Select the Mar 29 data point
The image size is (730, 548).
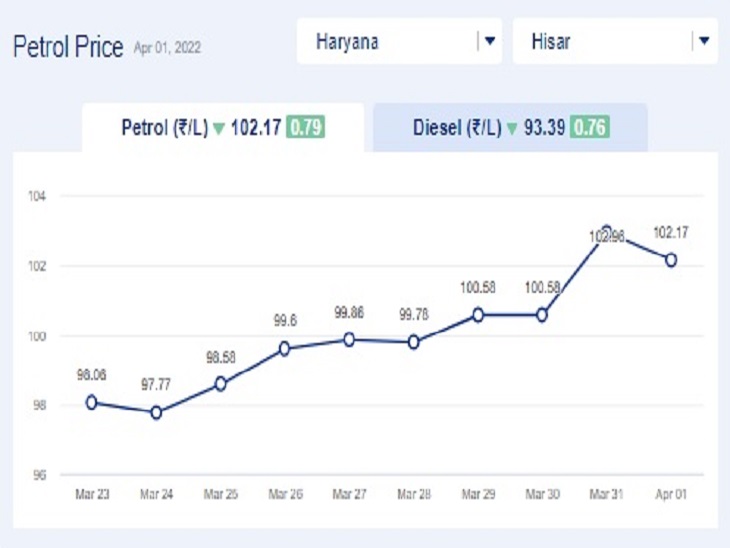coord(478,314)
